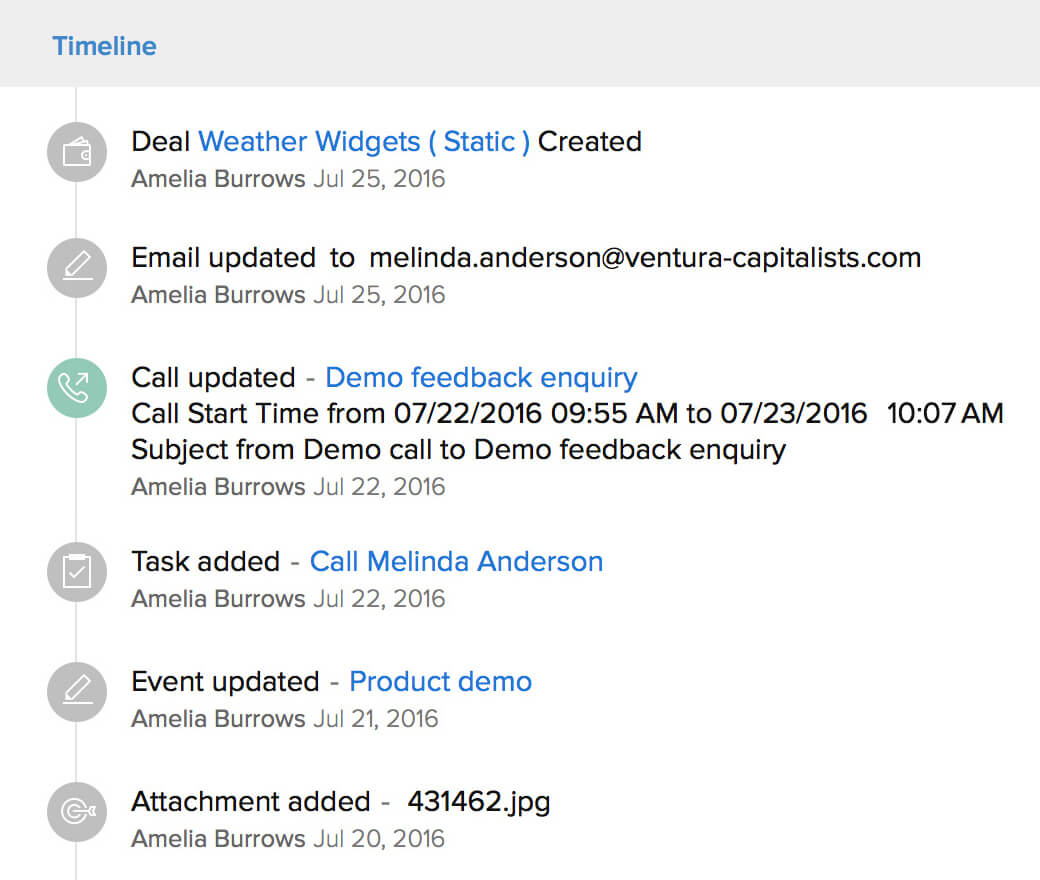Open the Timeline tab
The width and height of the screenshot is (1040, 880).
coord(105,46)
